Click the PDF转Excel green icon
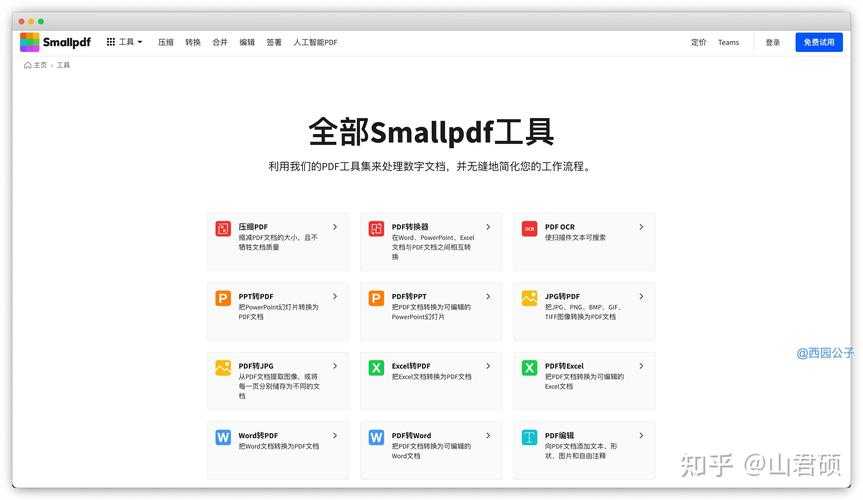 pos(529,367)
